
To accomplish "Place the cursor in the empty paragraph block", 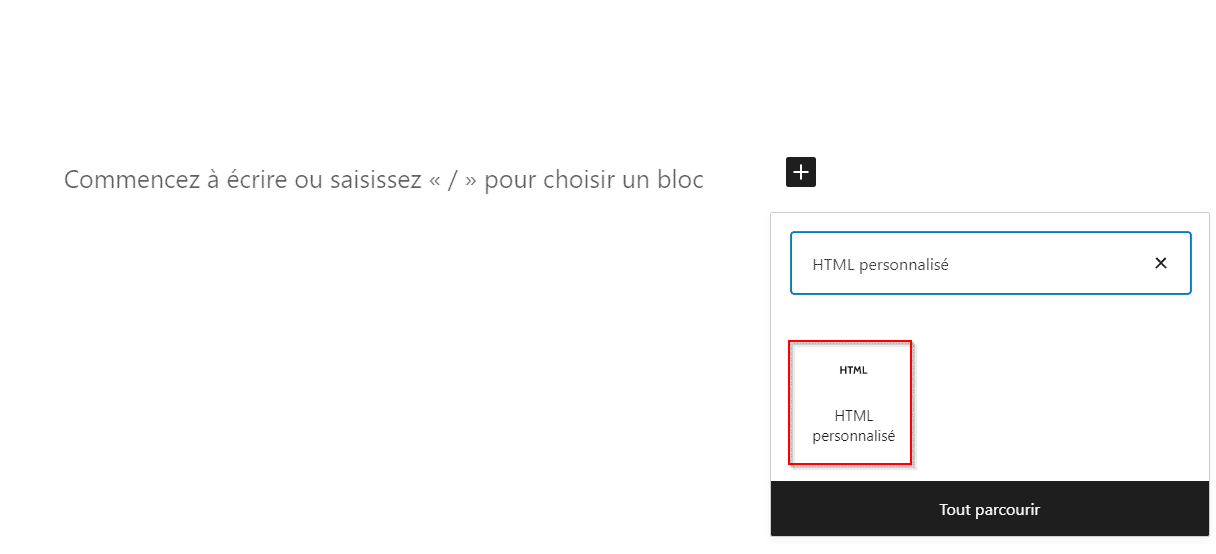I will [384, 180].
